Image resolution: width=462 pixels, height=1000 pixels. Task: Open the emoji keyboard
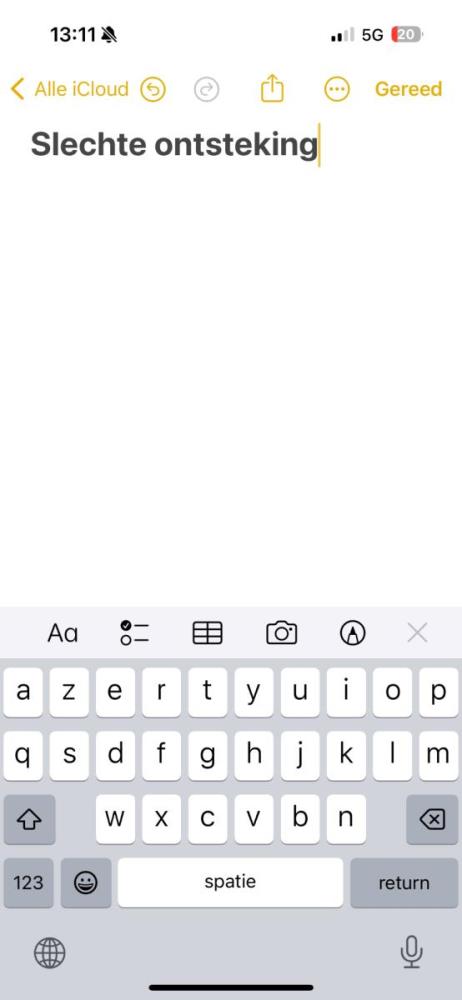[86, 883]
